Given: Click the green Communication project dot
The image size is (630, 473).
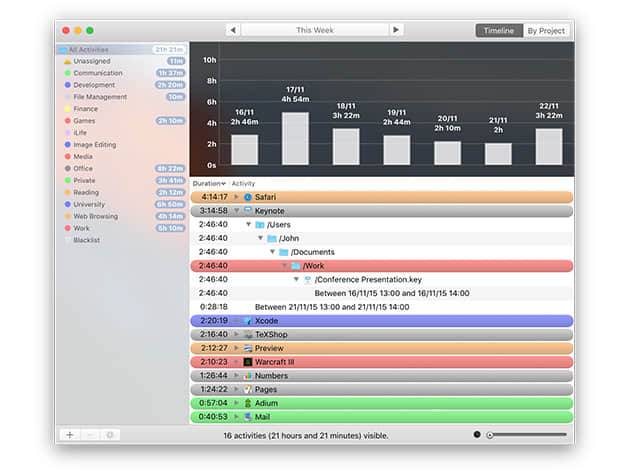Looking at the screenshot, I should click(x=68, y=73).
